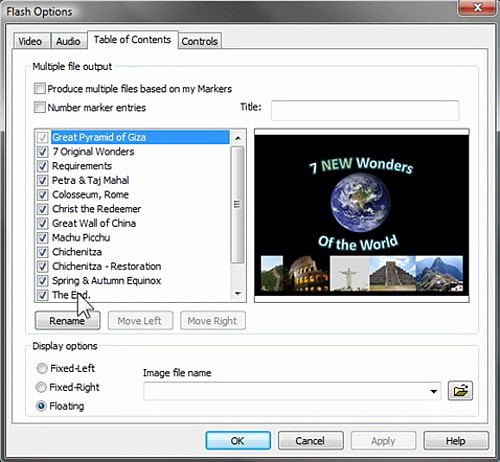Uncheck the Colosseum, Rome marker checkbox
This screenshot has height=462, width=500.
(42, 195)
